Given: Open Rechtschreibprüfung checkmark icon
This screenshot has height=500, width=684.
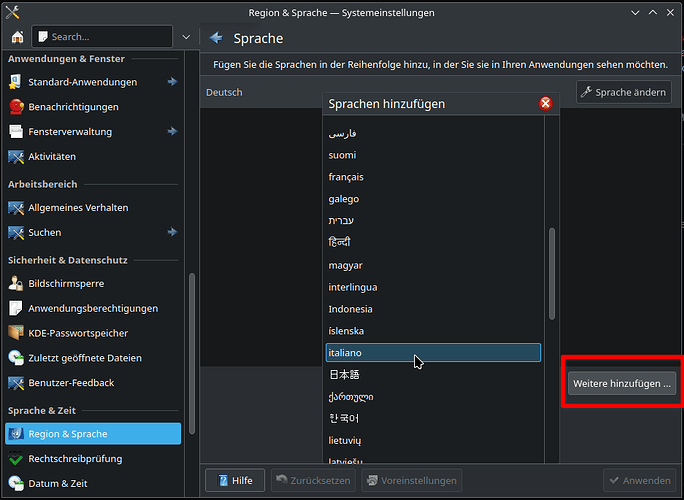Looking at the screenshot, I should (x=16, y=459).
